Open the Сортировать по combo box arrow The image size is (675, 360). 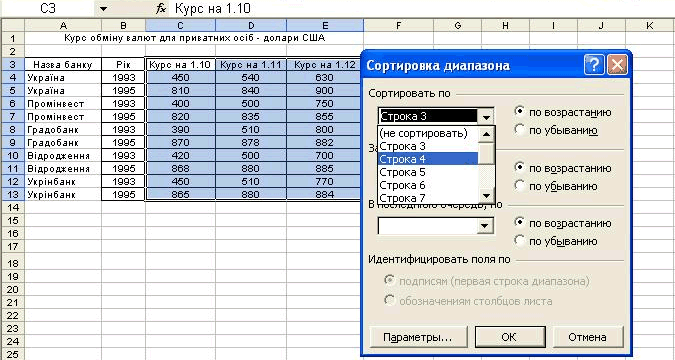(486, 117)
